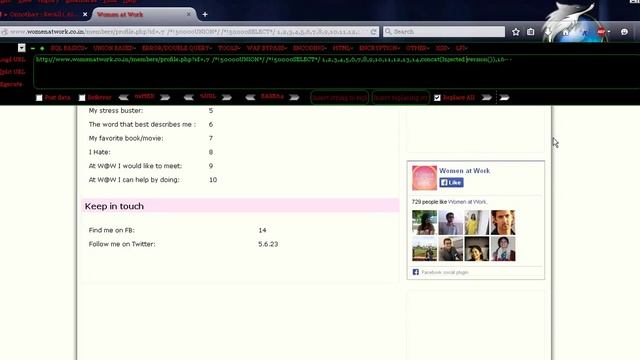Click the HackBar green plus icon

[x=42, y=48]
